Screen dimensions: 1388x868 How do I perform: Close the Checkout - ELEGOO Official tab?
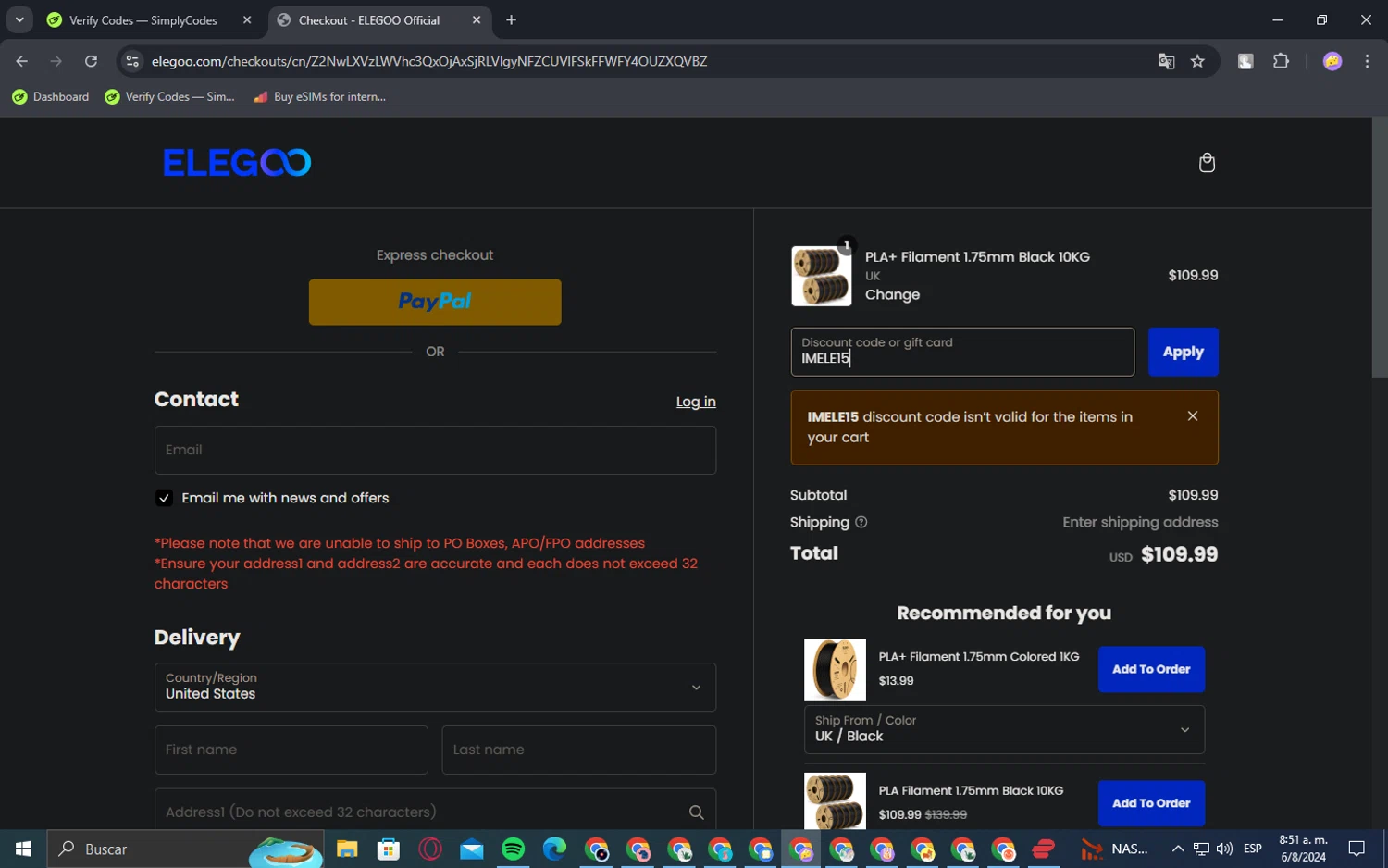(x=477, y=20)
